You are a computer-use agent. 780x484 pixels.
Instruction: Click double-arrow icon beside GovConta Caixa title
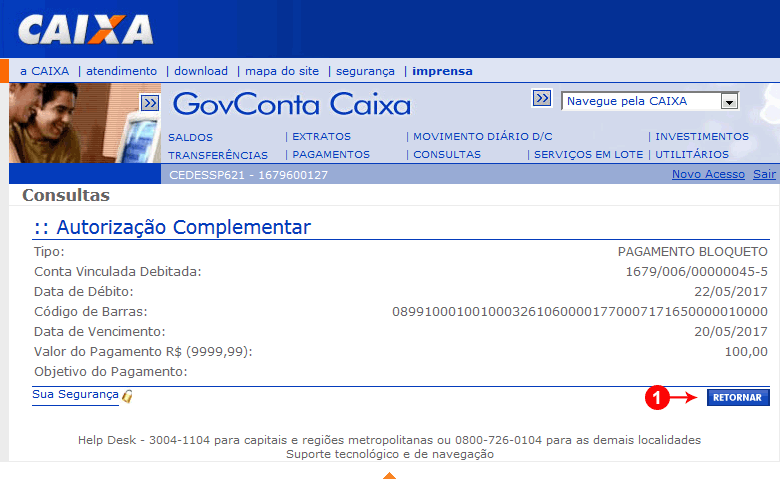150,103
